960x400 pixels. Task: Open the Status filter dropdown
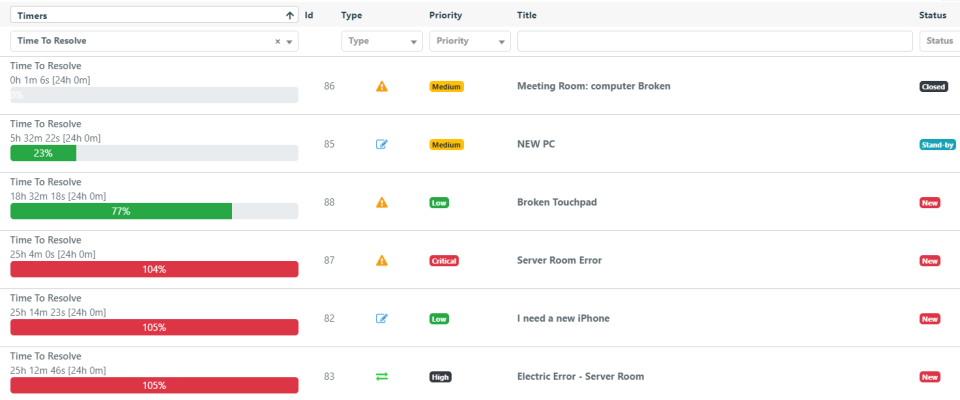click(938, 42)
